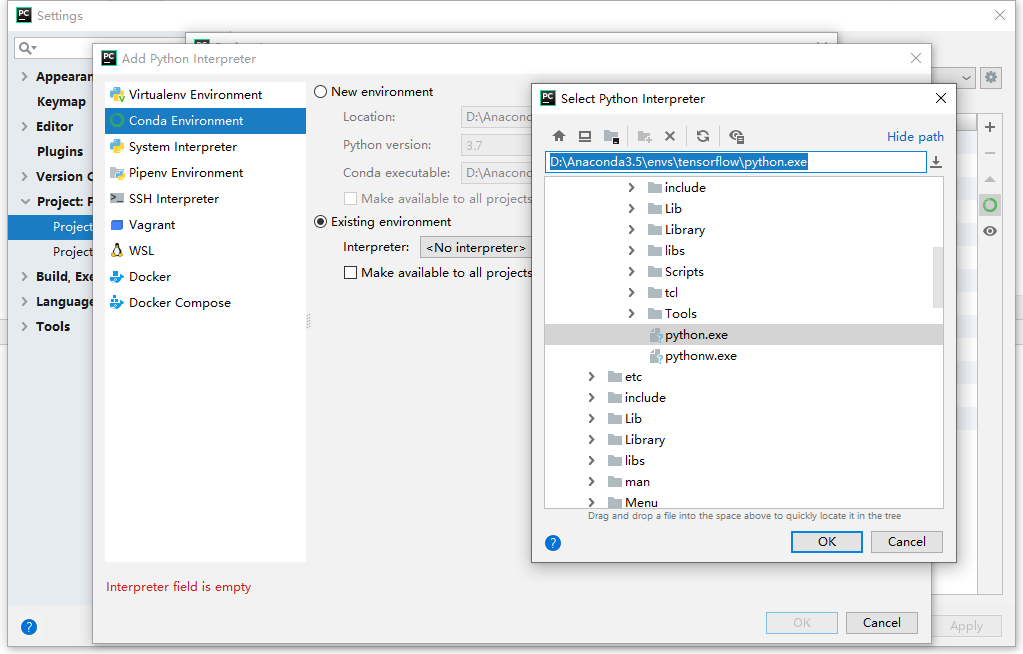Go to the home directory in file chooser
This screenshot has height=654, width=1023.
(558, 136)
